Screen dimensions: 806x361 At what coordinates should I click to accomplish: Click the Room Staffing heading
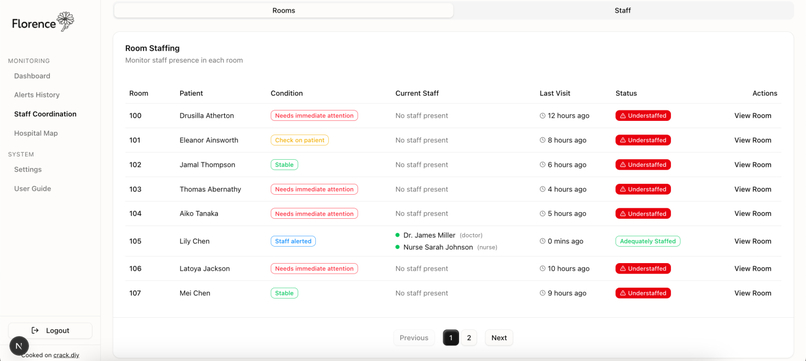[x=153, y=48]
